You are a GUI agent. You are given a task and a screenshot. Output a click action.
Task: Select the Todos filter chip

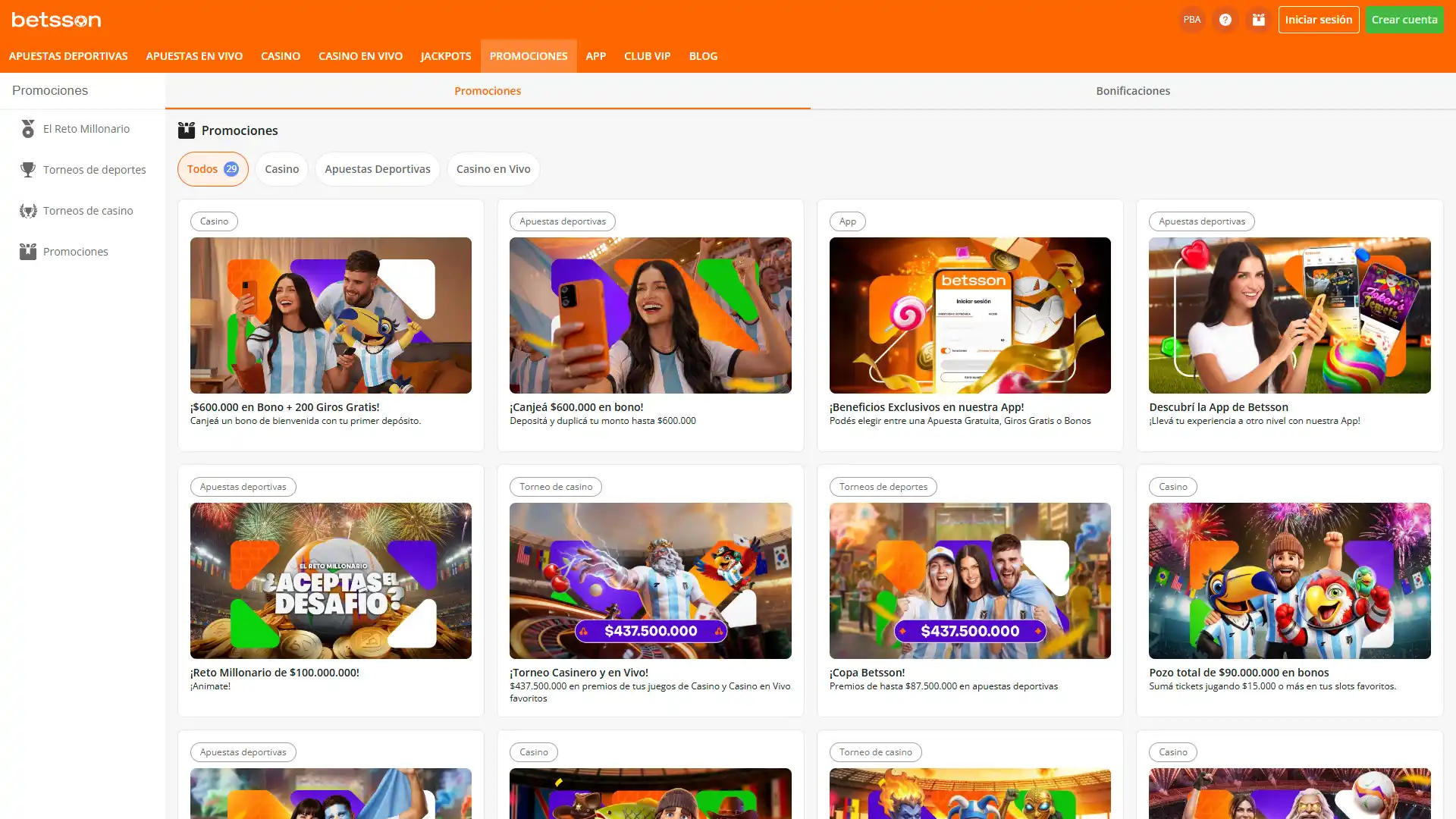(212, 169)
